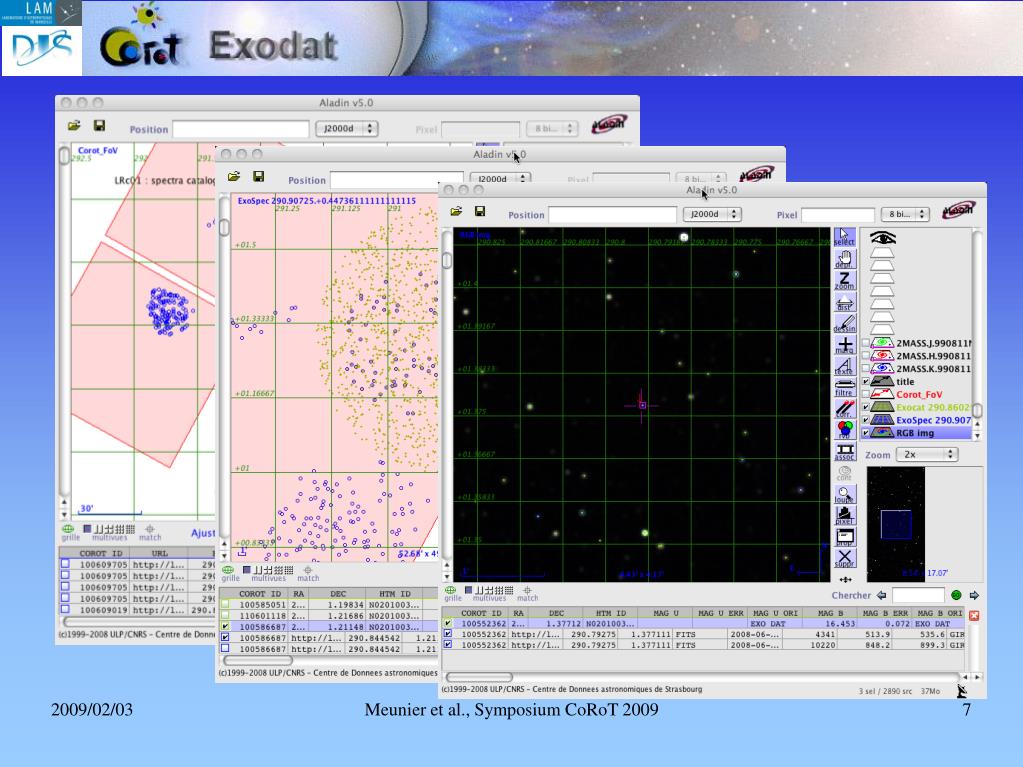The height and width of the screenshot is (767, 1023).
Task: Click the 'suppr' delete tool
Action: pos(845,557)
